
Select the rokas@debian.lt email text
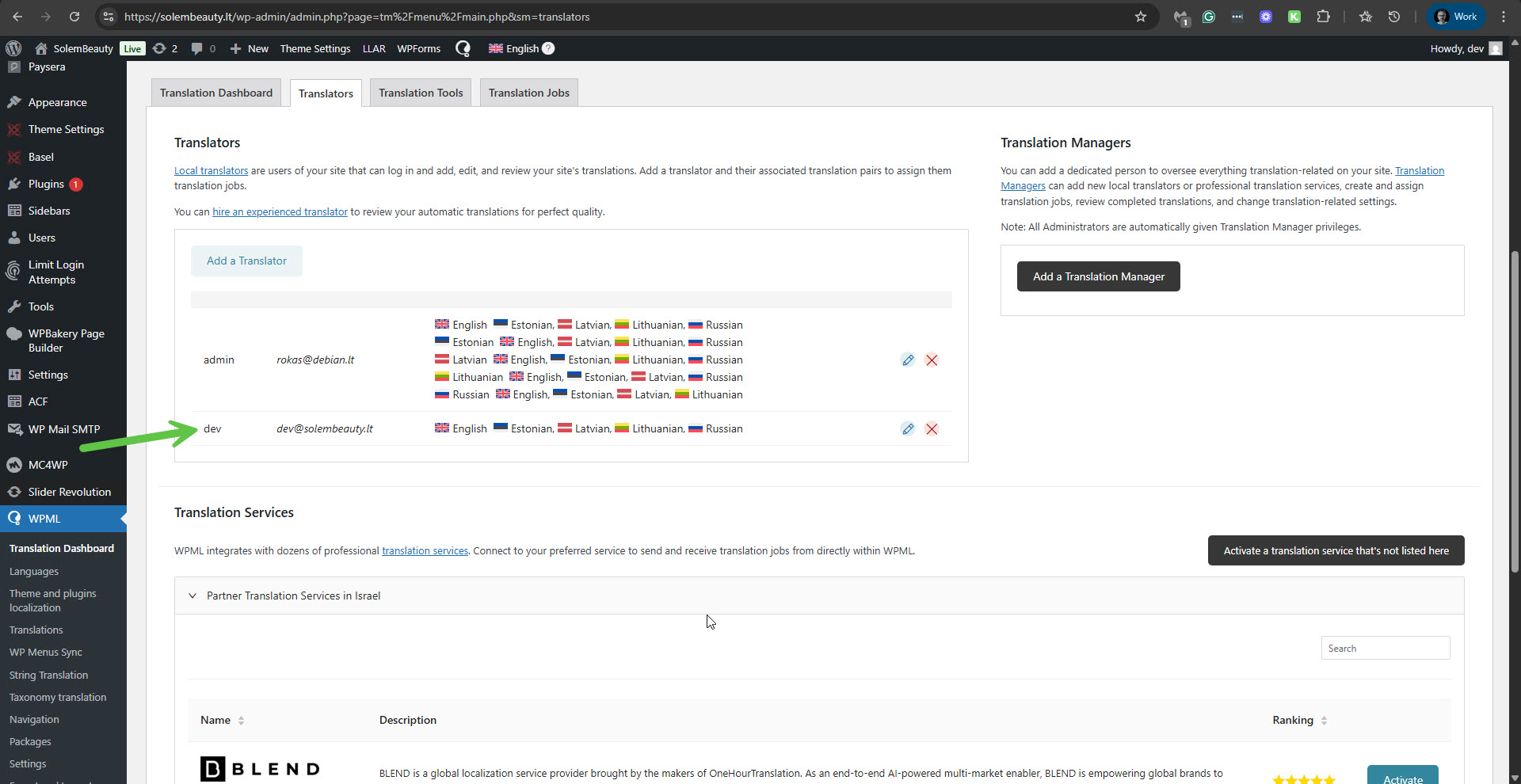315,360
